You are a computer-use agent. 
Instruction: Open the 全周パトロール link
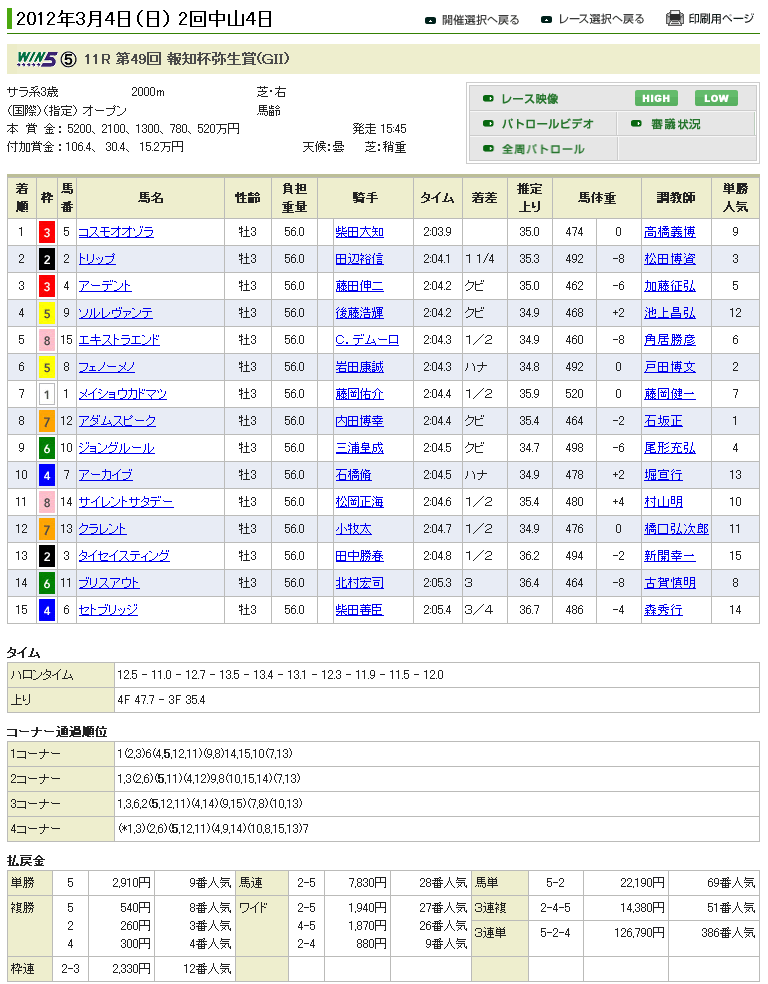coord(543,149)
